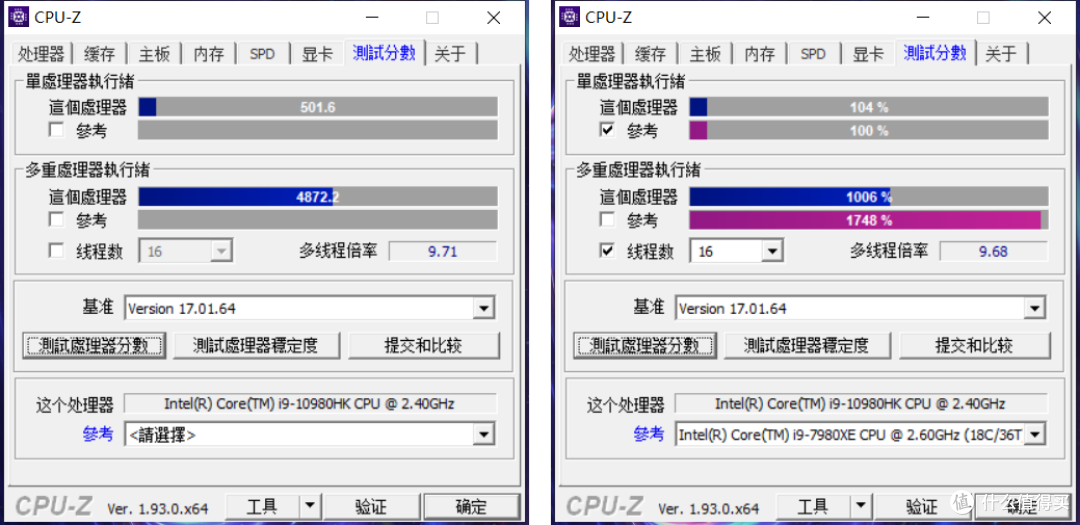Viewport: 1080px width, 525px height.
Task: Click 多线程倍率 value 9.68 field
Action: (993, 251)
